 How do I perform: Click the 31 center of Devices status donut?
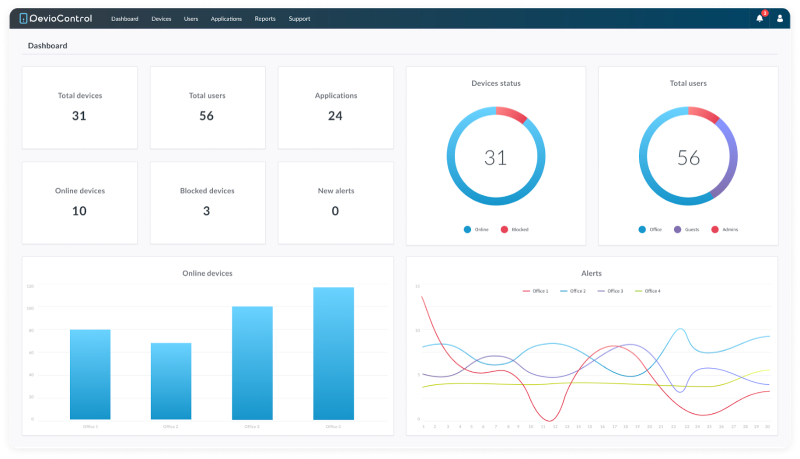tap(495, 158)
